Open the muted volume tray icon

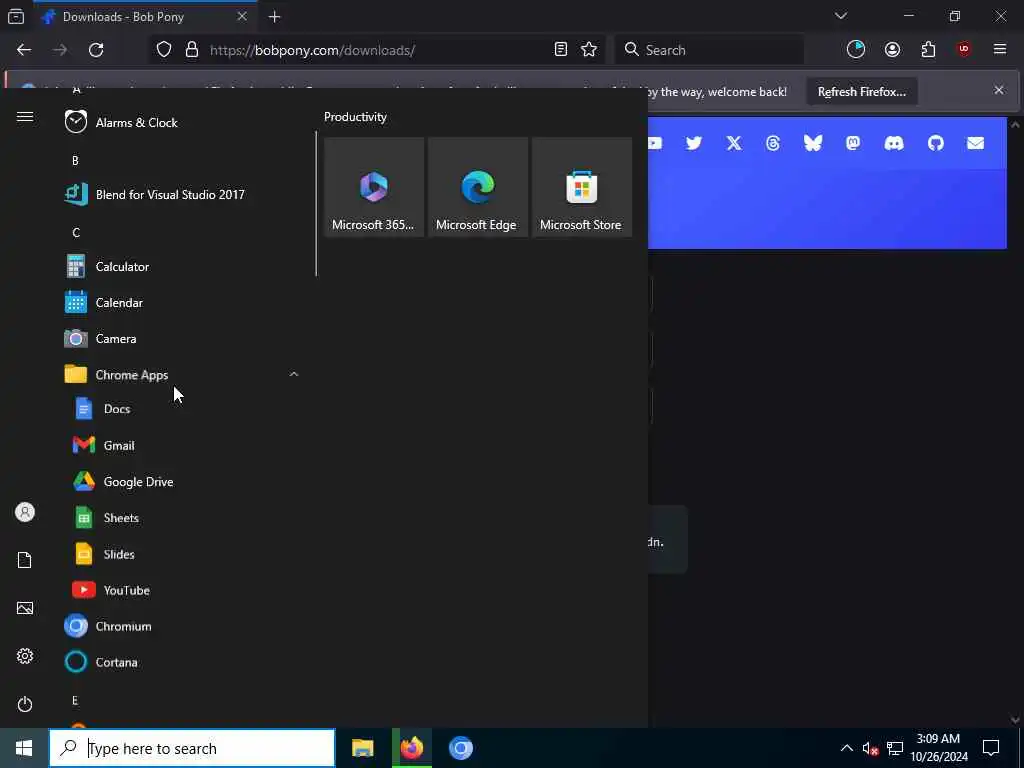[x=870, y=748]
